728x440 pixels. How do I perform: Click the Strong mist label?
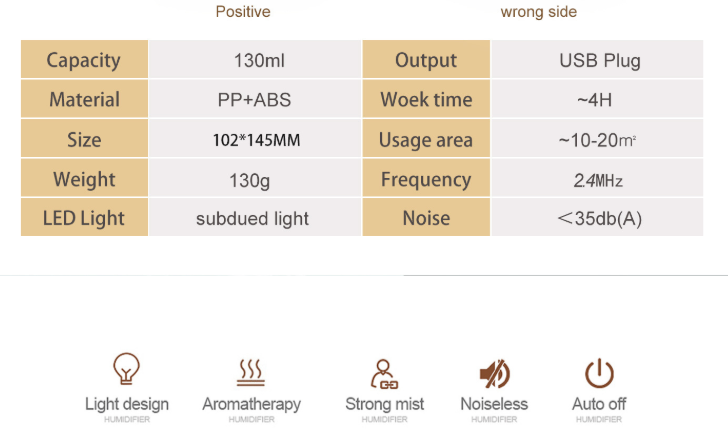click(x=384, y=404)
